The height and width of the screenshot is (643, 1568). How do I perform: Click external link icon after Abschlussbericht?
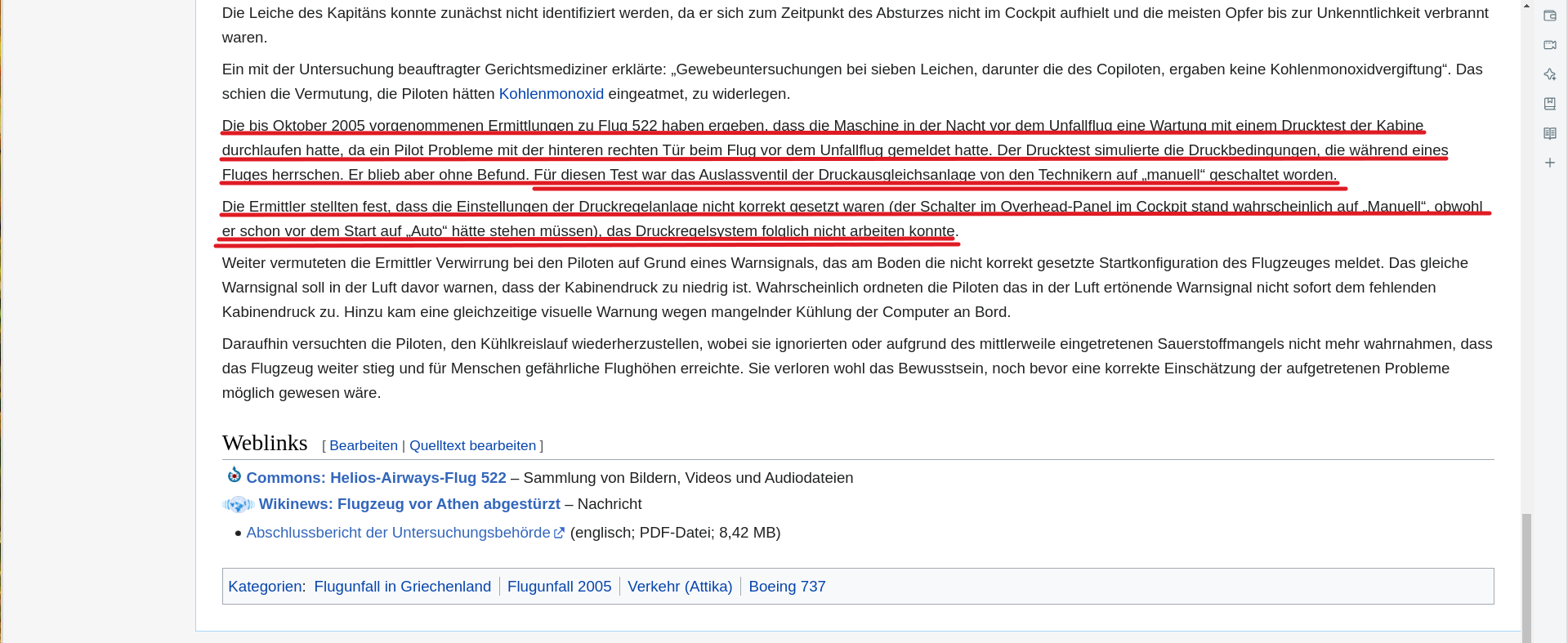[x=559, y=533]
